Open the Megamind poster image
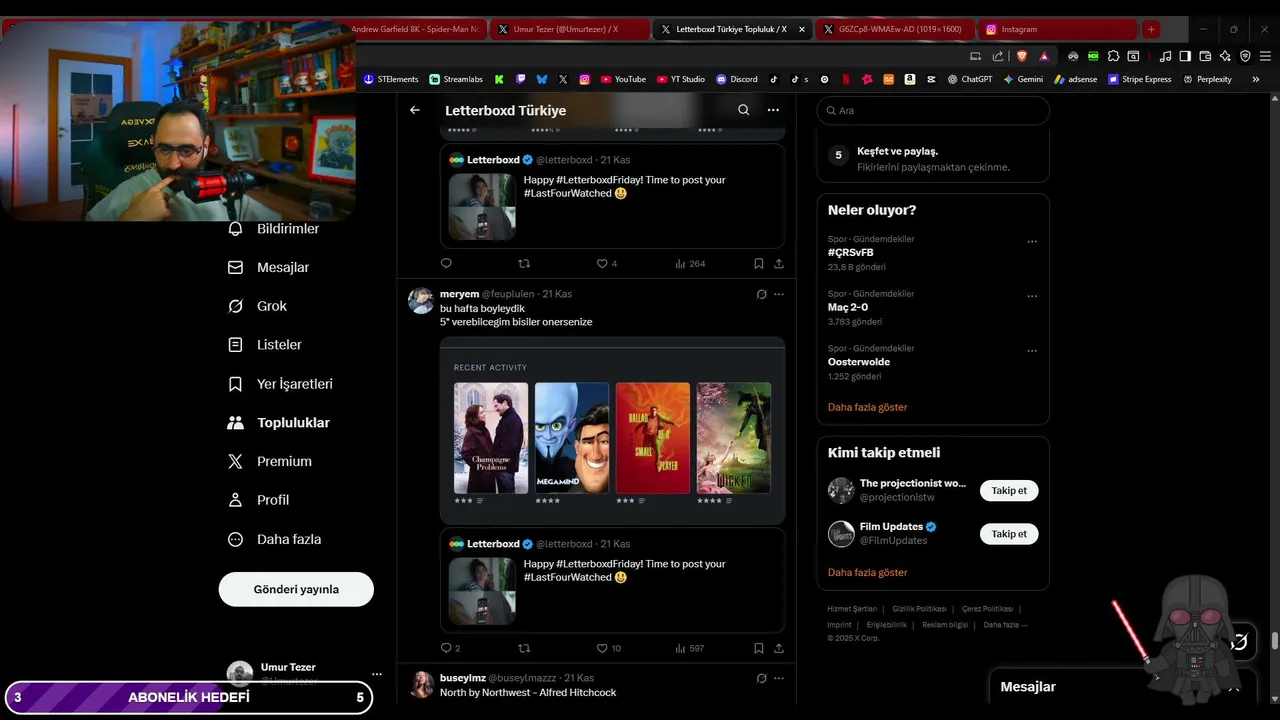The image size is (1280, 720). tap(572, 438)
